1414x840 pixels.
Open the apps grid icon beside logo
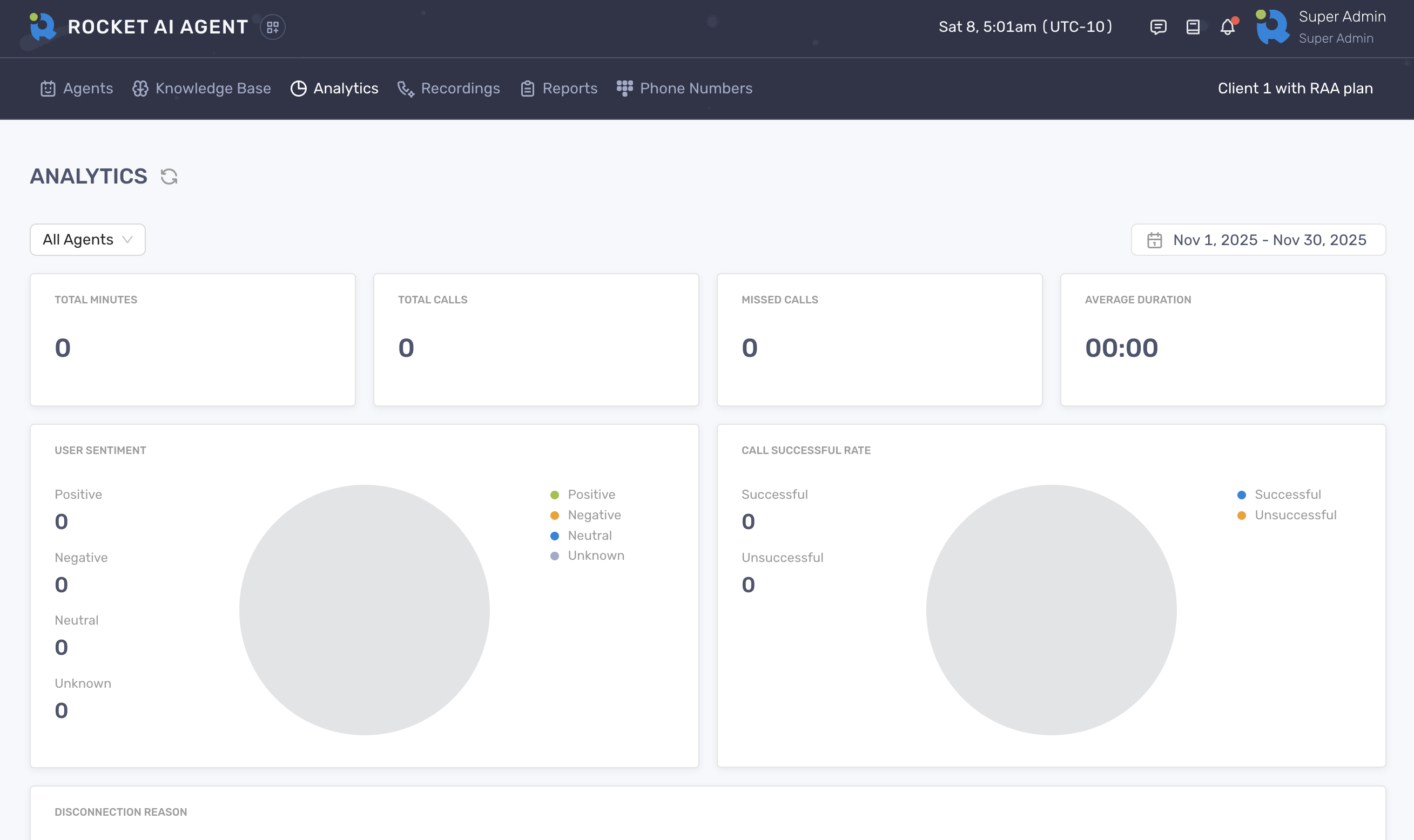click(272, 26)
